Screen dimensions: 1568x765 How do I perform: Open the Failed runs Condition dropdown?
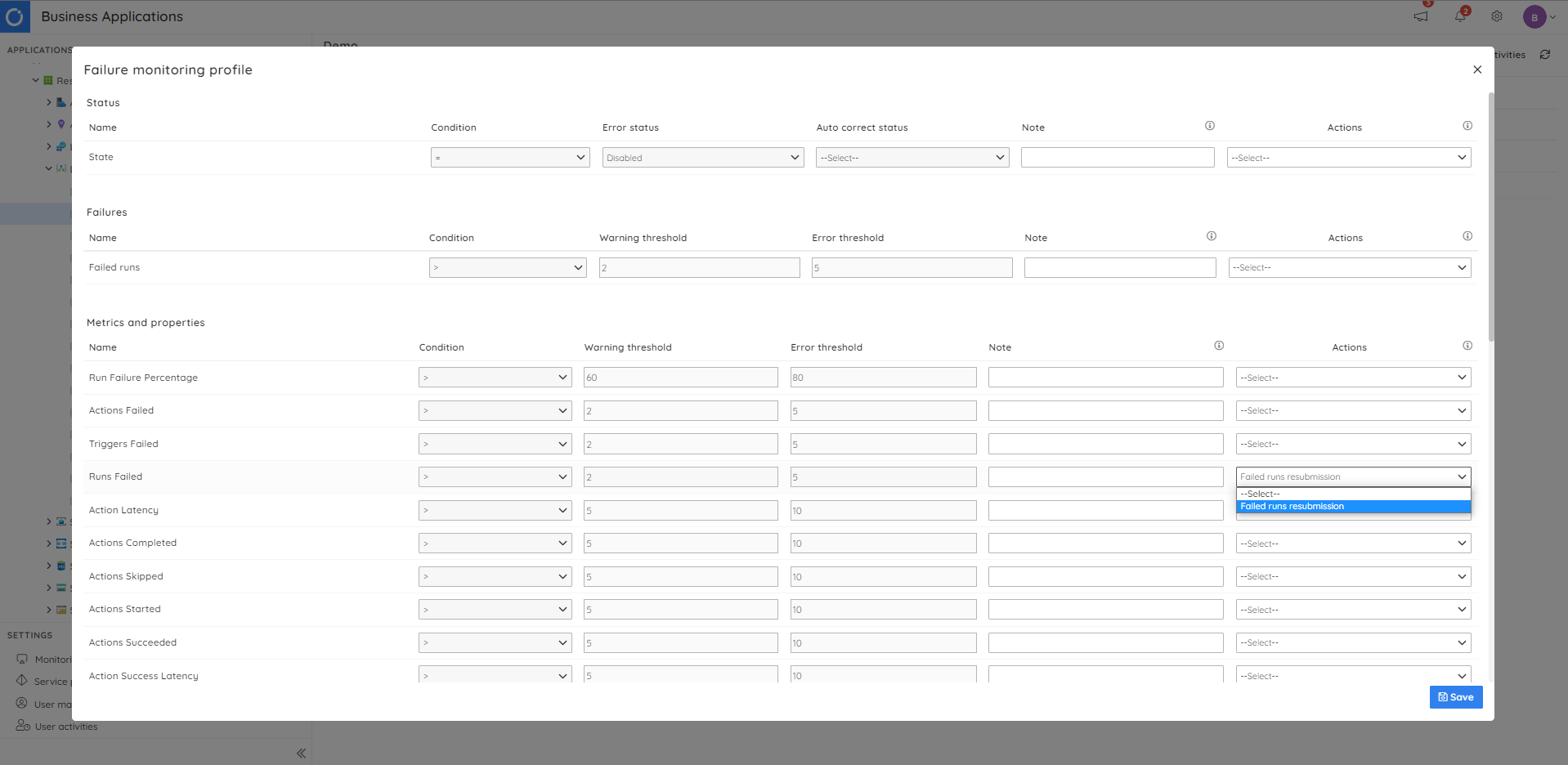pyautogui.click(x=508, y=267)
